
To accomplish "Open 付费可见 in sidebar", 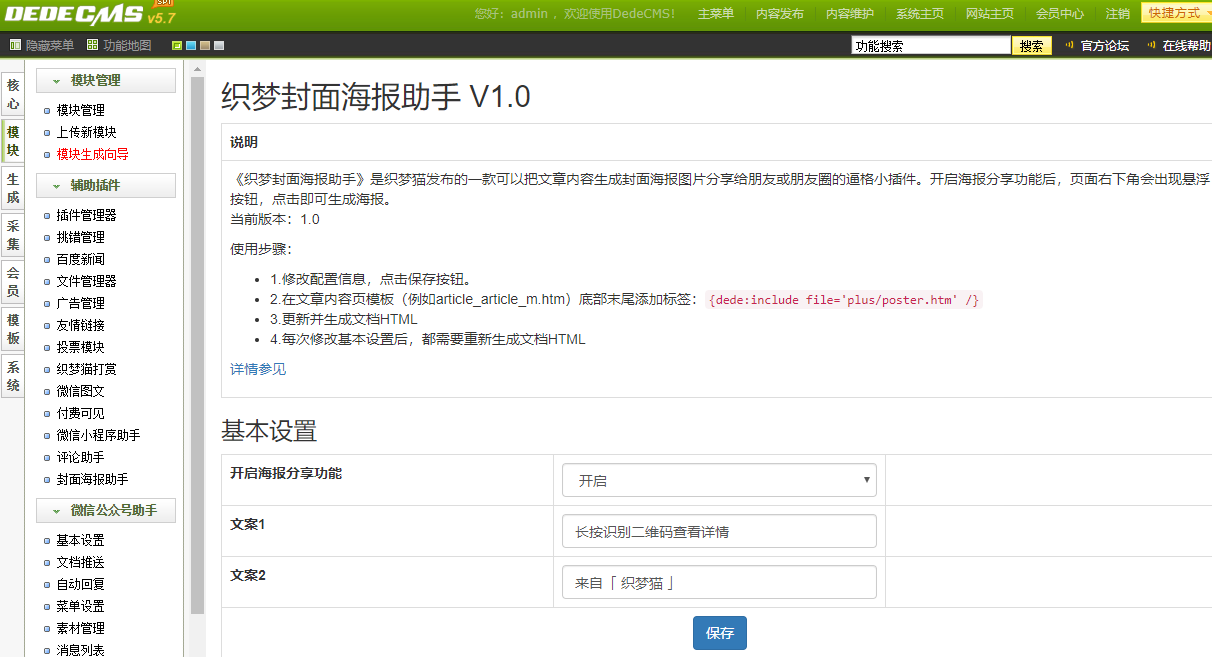I will pos(80,413).
